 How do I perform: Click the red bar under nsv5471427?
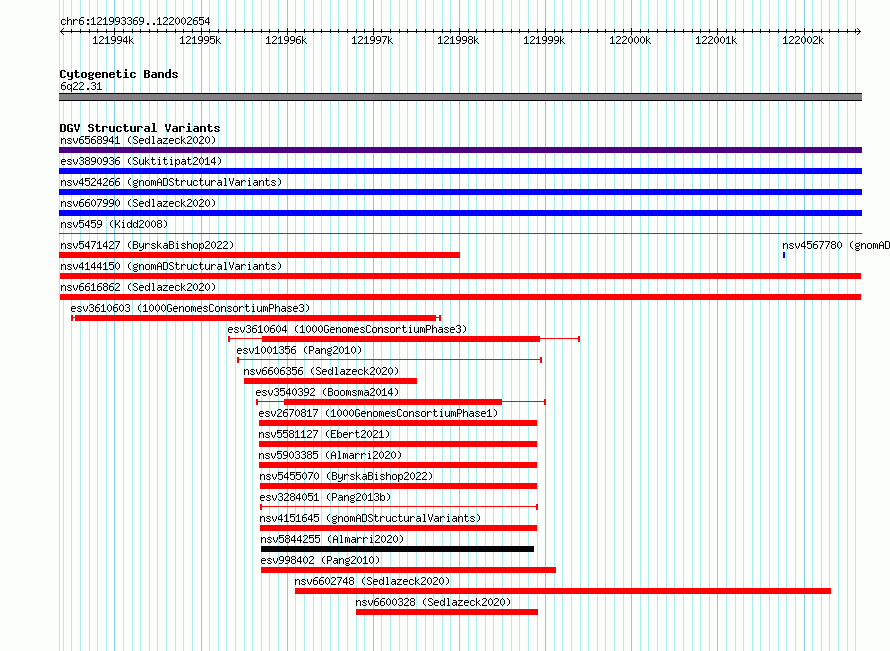click(259, 255)
